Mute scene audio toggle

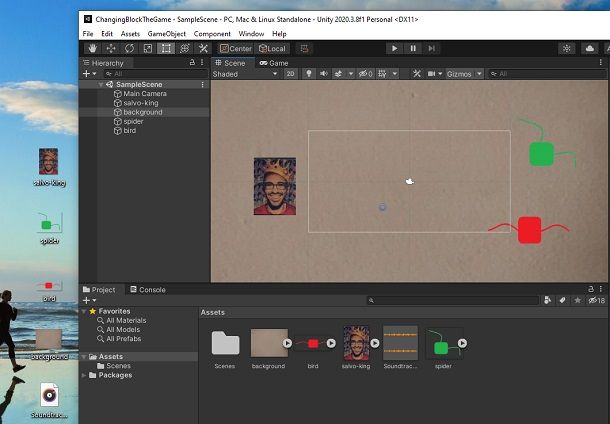(324, 74)
